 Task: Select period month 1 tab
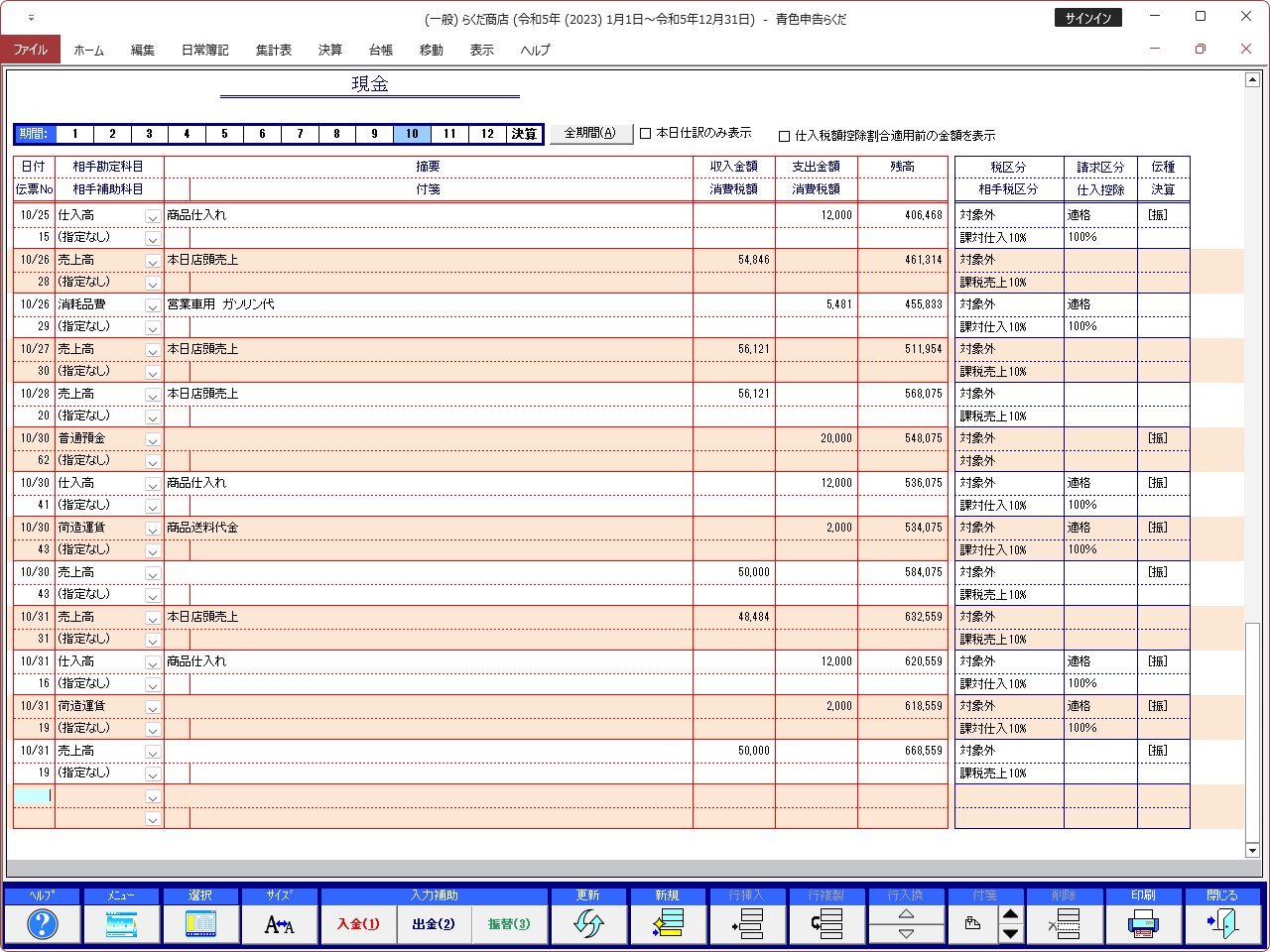coord(74,134)
